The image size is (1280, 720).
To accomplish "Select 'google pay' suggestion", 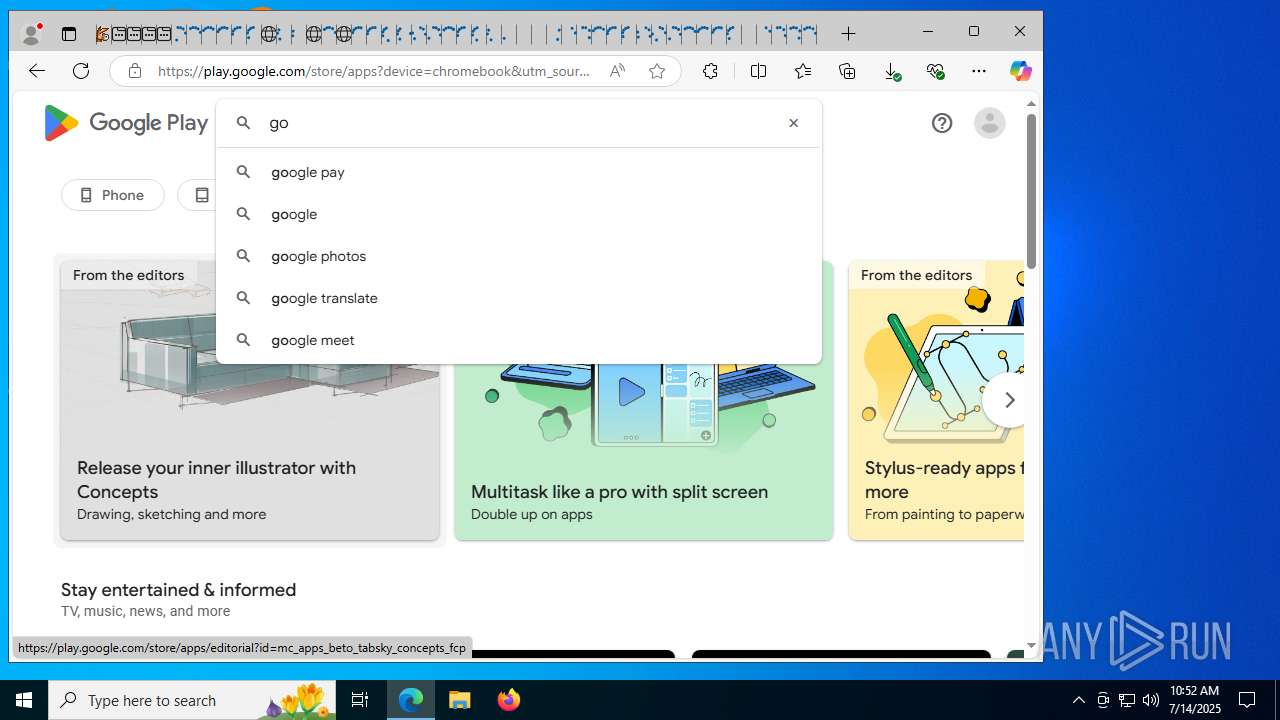I will coord(519,172).
